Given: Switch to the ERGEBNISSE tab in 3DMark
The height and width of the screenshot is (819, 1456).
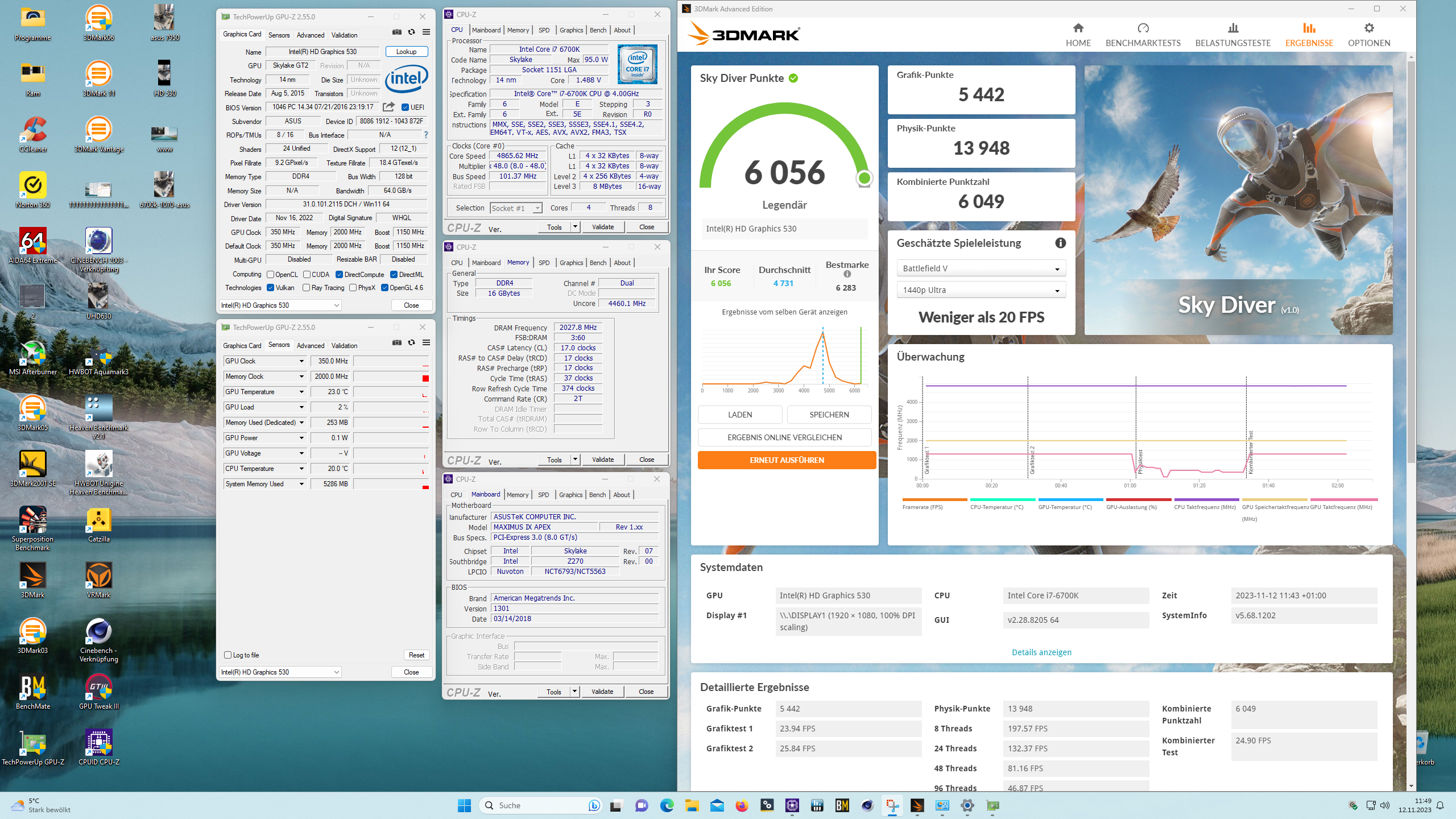Looking at the screenshot, I should click(1309, 35).
